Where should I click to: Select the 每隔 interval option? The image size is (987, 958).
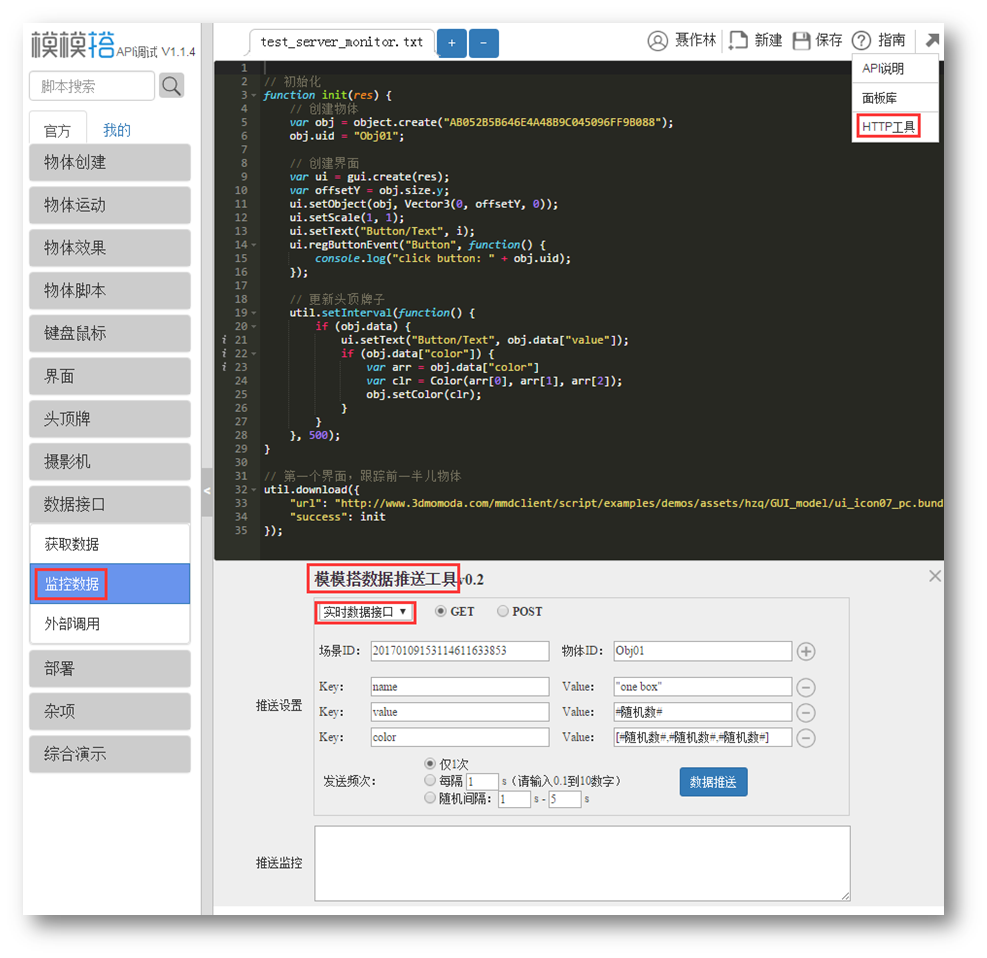[x=430, y=780]
